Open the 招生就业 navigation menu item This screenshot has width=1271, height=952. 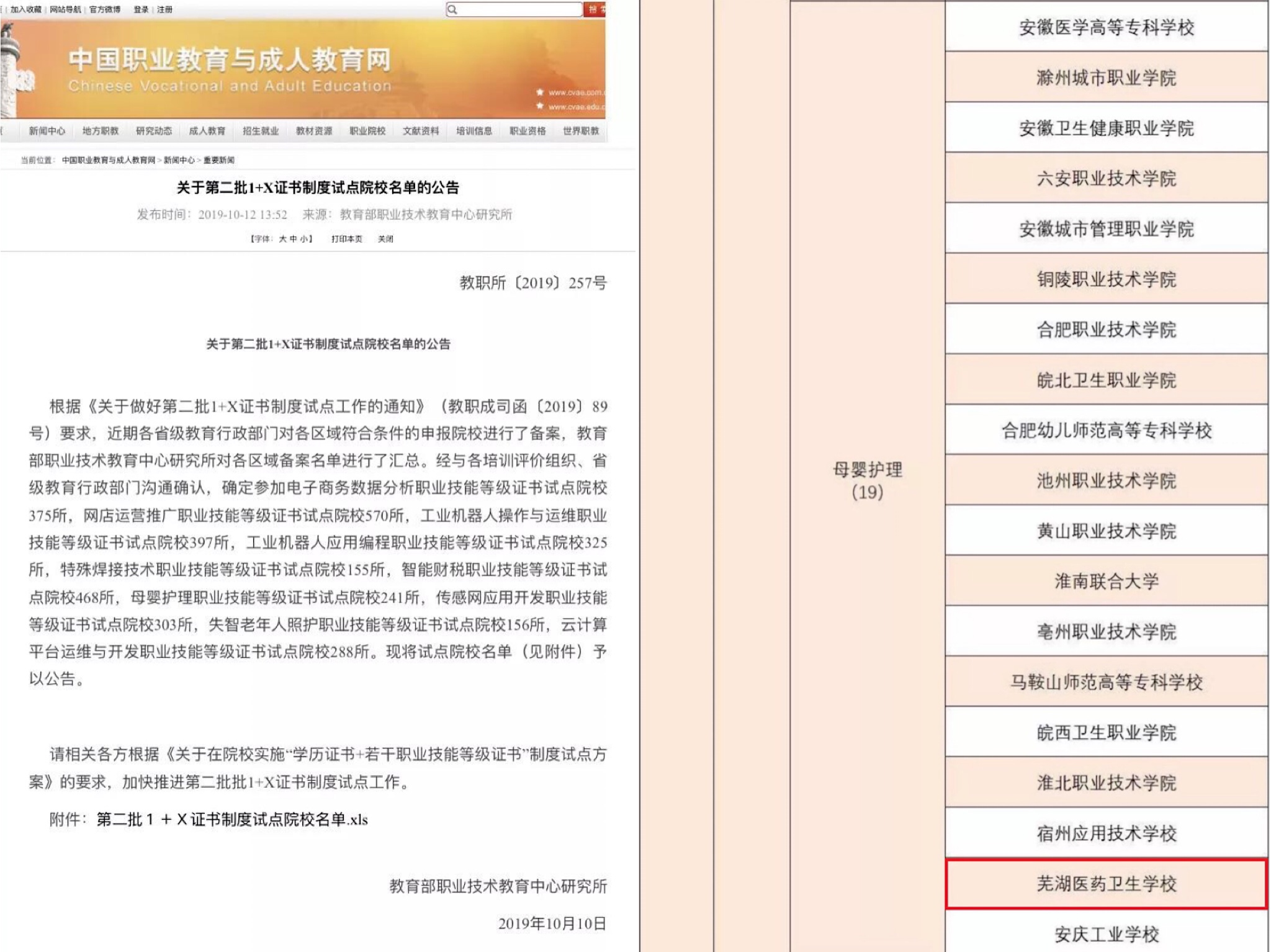pyautogui.click(x=261, y=131)
